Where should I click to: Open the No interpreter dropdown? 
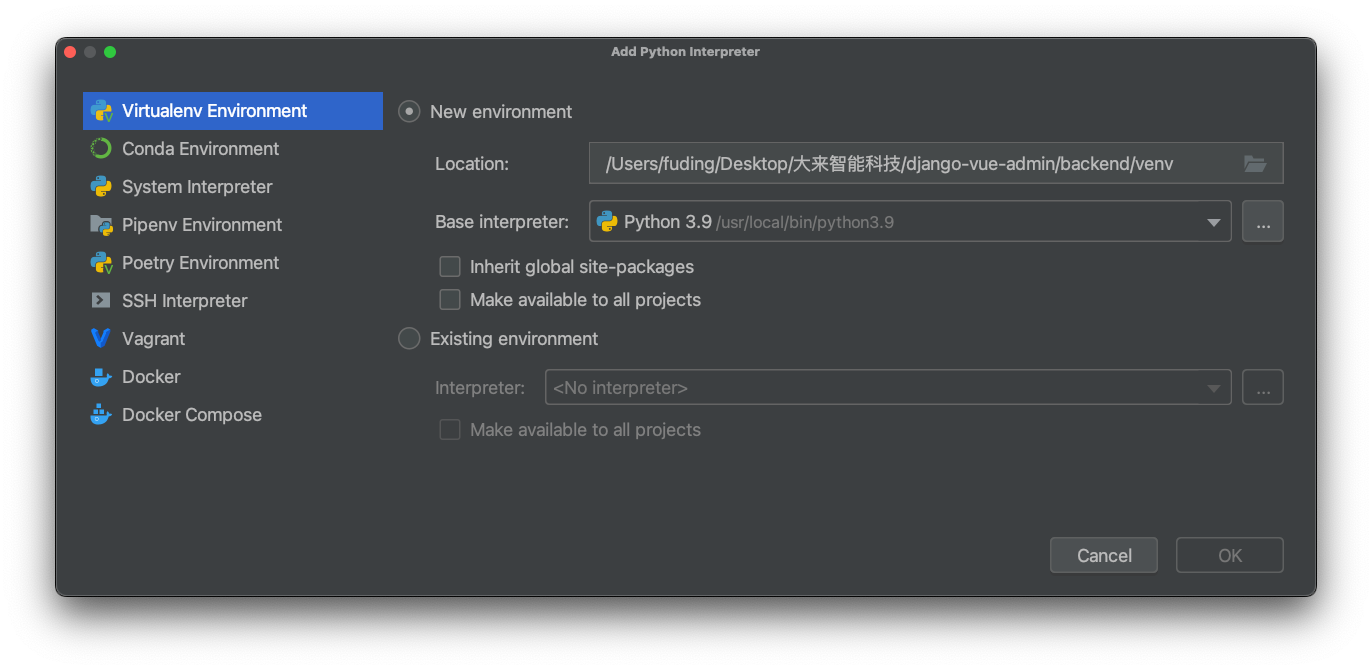pos(888,388)
